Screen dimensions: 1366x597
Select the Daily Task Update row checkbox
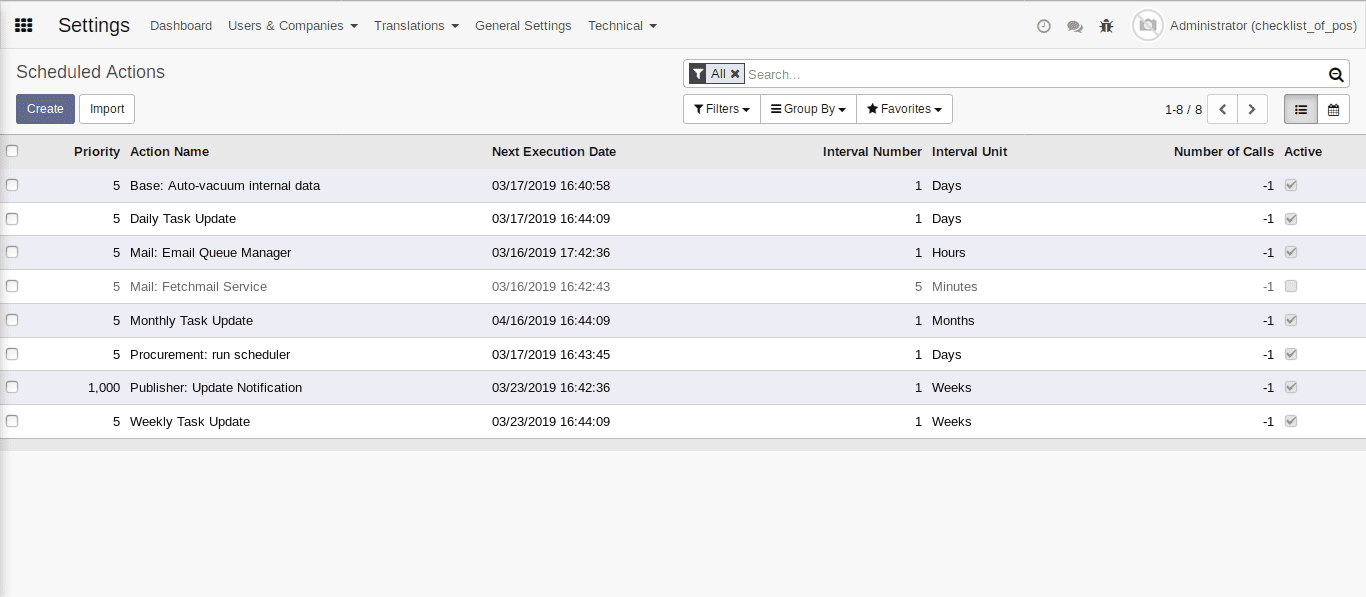click(12, 218)
